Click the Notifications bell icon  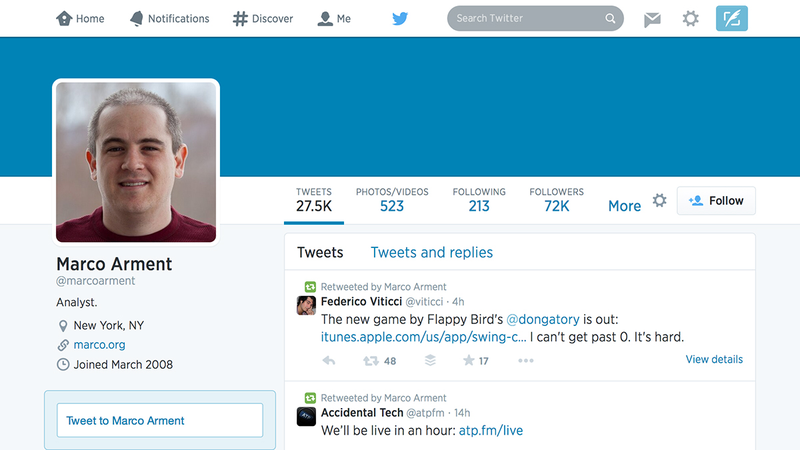[136, 19]
